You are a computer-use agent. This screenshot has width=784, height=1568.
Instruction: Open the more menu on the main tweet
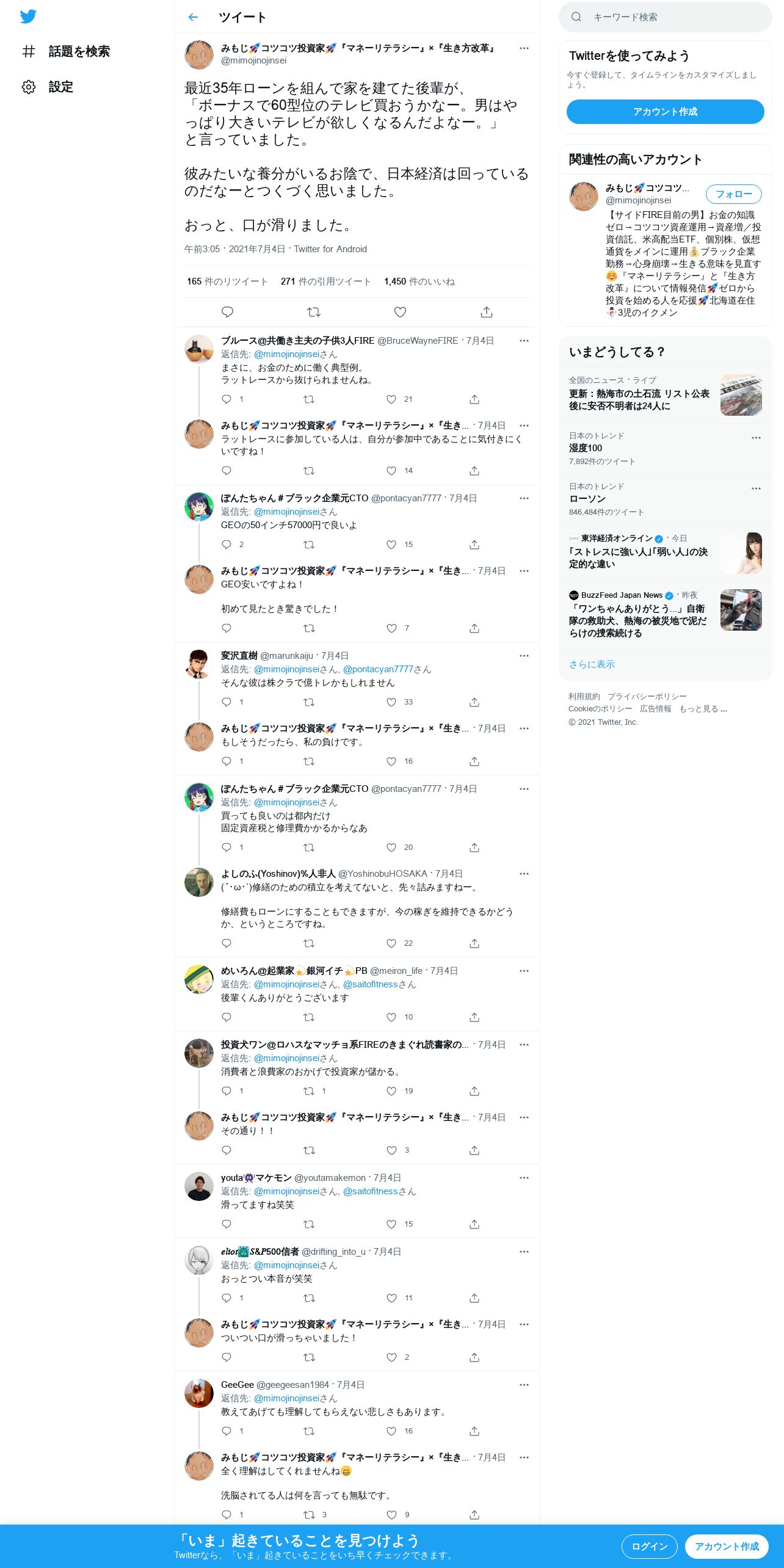pos(524,48)
